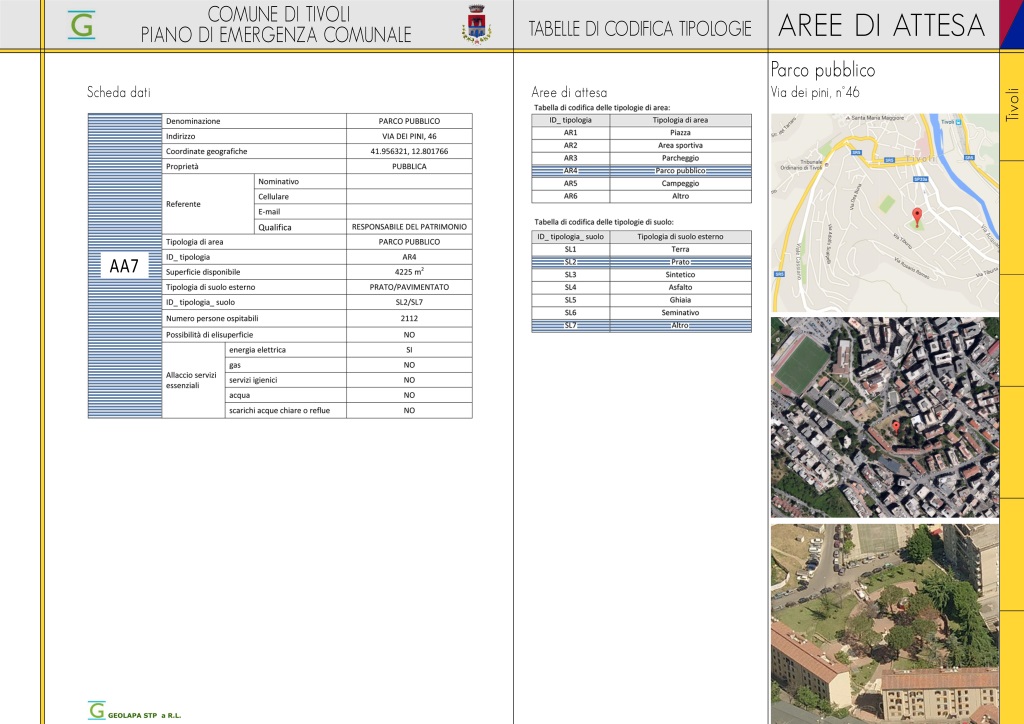Select the "Denominazione" field label
This screenshot has height=724, width=1024.
193,121
